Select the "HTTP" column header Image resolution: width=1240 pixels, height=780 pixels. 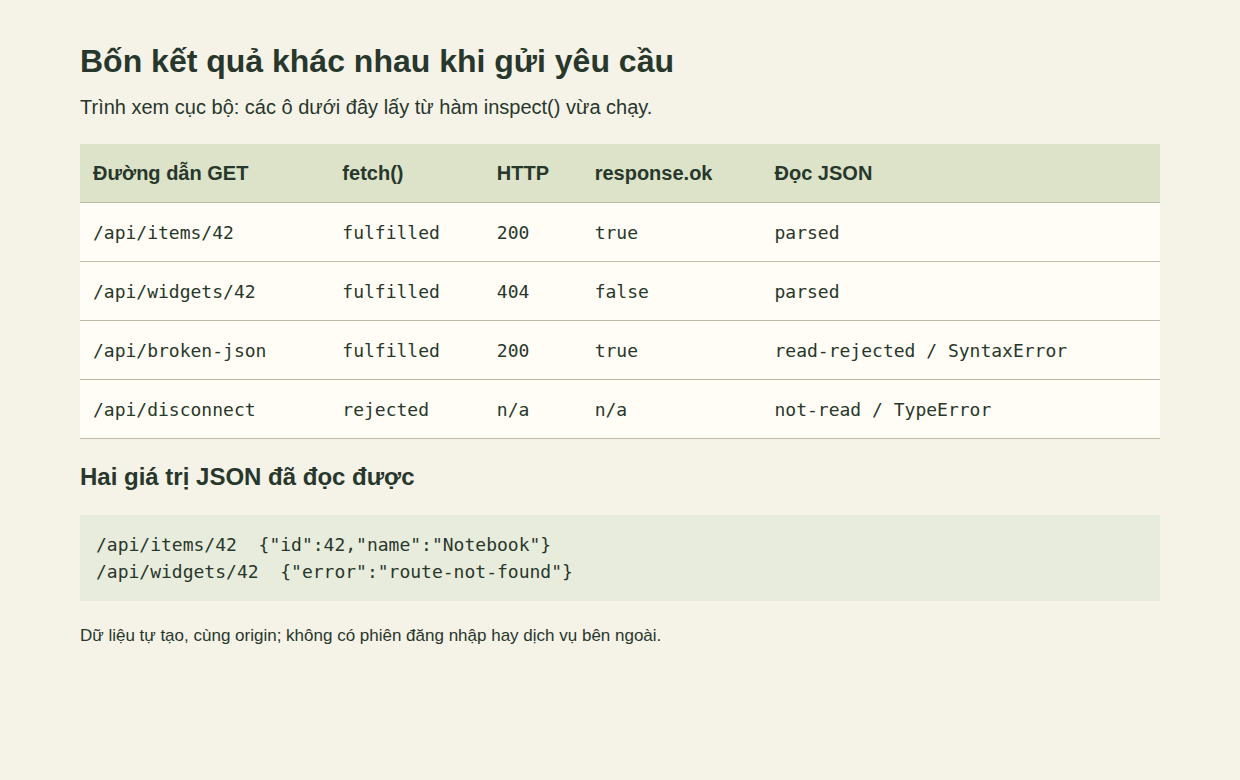coord(534,173)
